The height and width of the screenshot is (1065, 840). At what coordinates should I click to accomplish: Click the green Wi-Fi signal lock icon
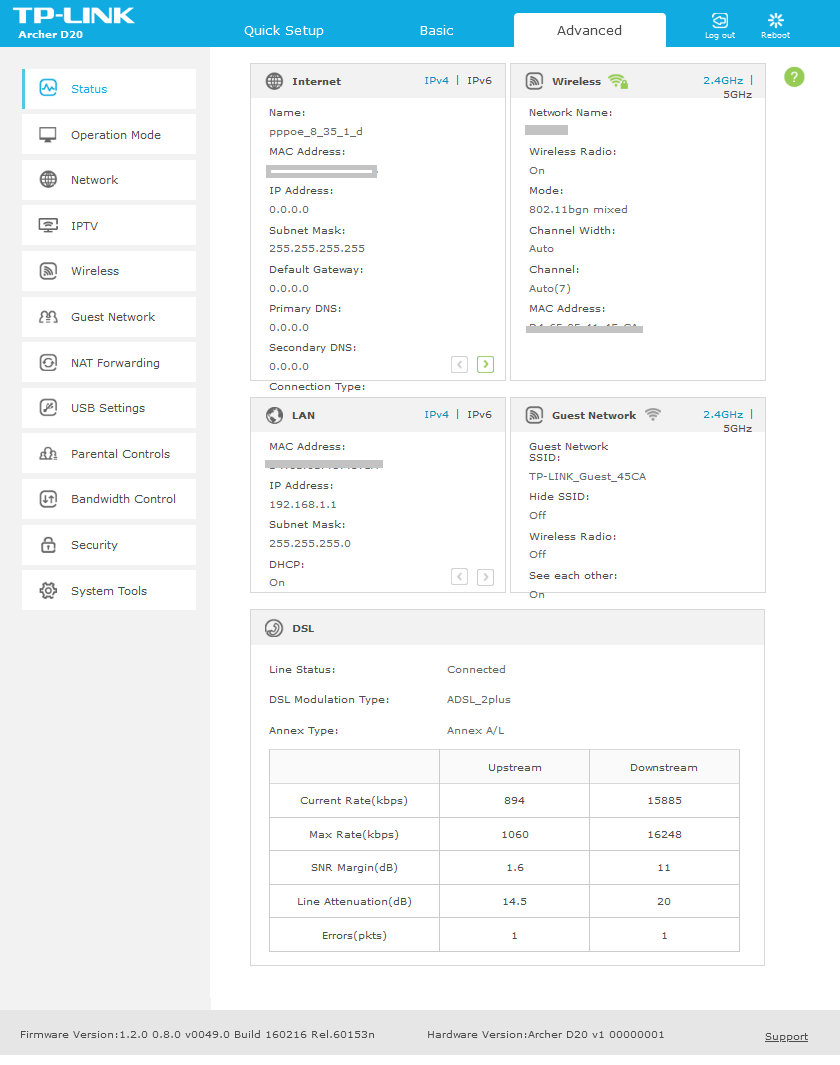(618, 81)
